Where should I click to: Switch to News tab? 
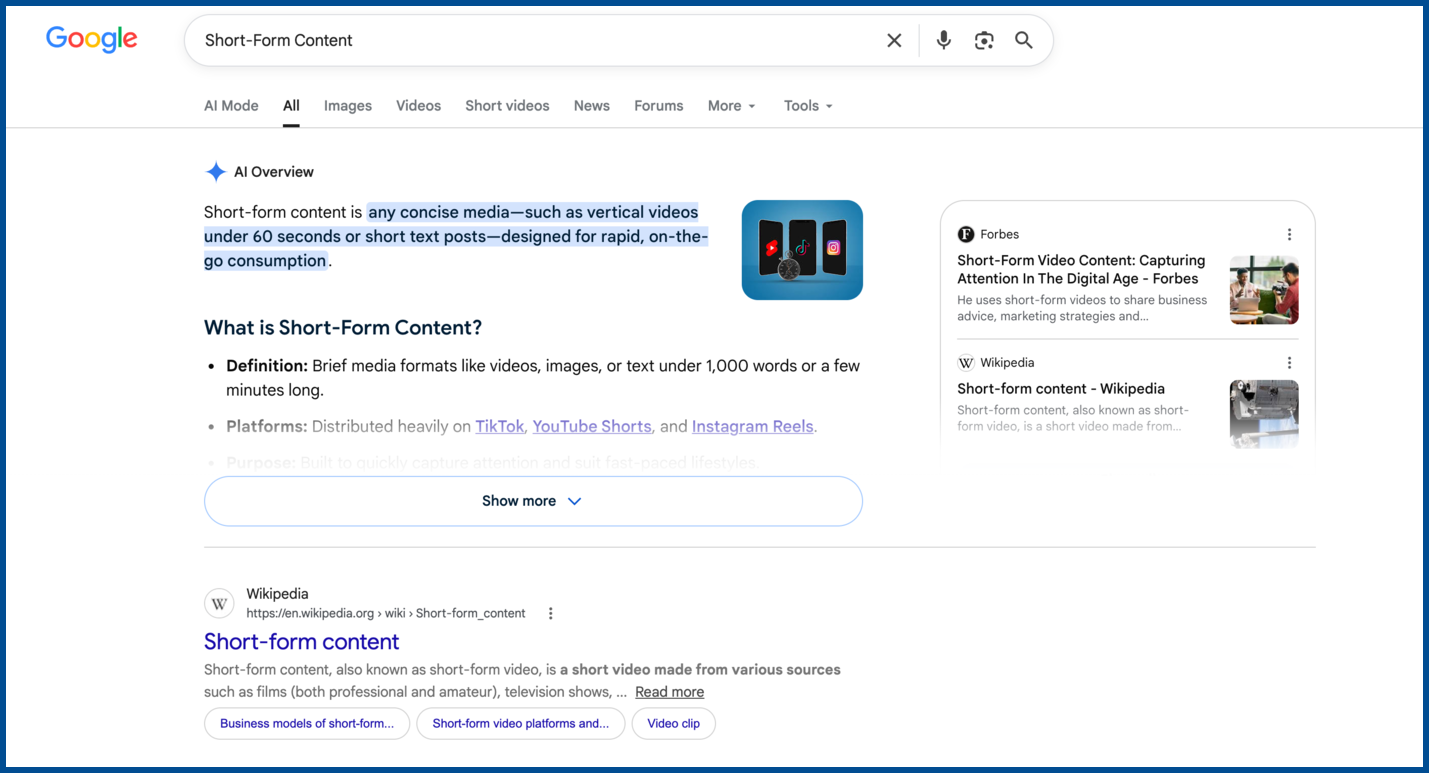click(592, 106)
